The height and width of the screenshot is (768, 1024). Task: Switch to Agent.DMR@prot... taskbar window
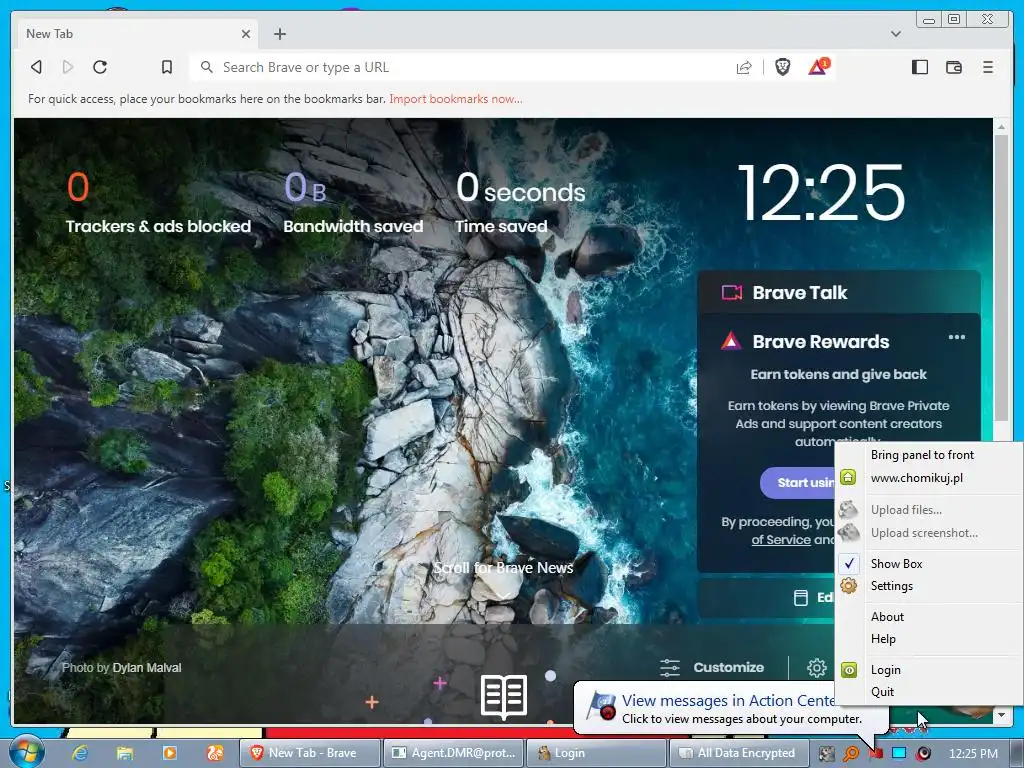pos(453,753)
